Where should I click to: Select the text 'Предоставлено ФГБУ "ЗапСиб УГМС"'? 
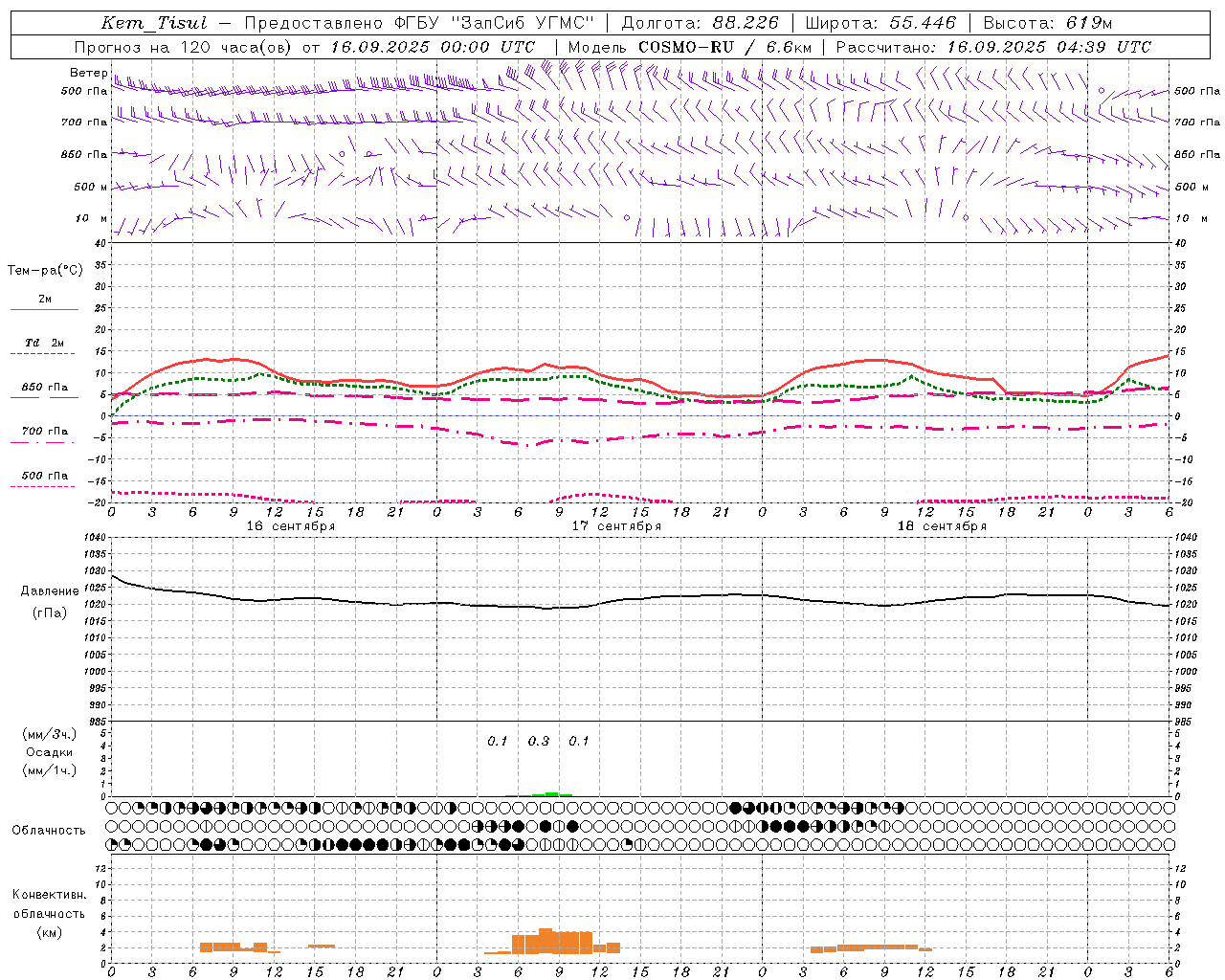419,23
